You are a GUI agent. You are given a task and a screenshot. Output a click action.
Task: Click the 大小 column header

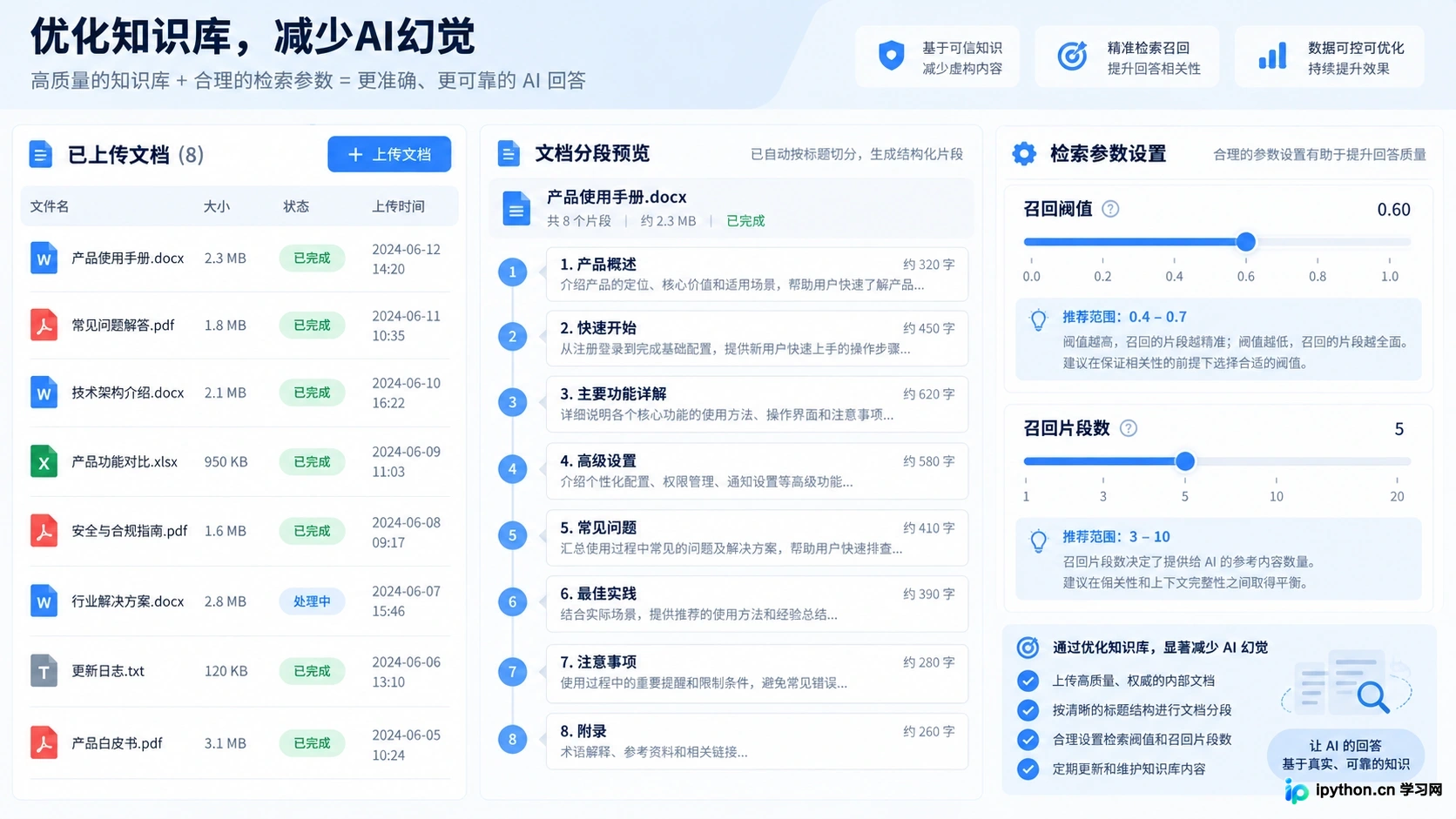click(x=217, y=206)
